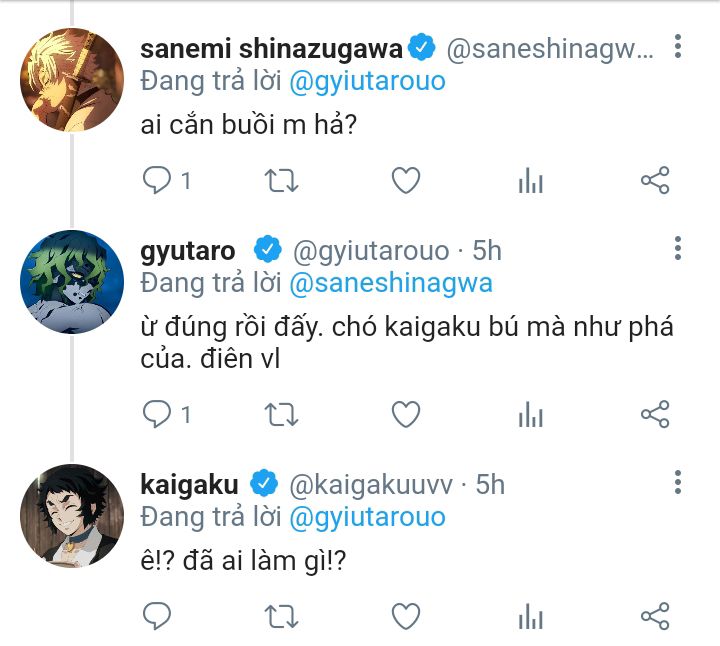Open more options for sanemi's tweet
This screenshot has height=646, width=720.
coord(679,47)
